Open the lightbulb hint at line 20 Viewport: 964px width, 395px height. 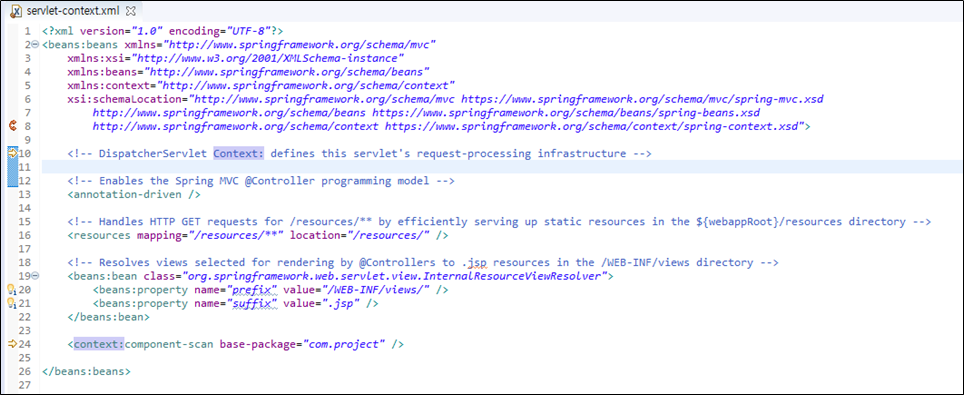click(x=11, y=289)
